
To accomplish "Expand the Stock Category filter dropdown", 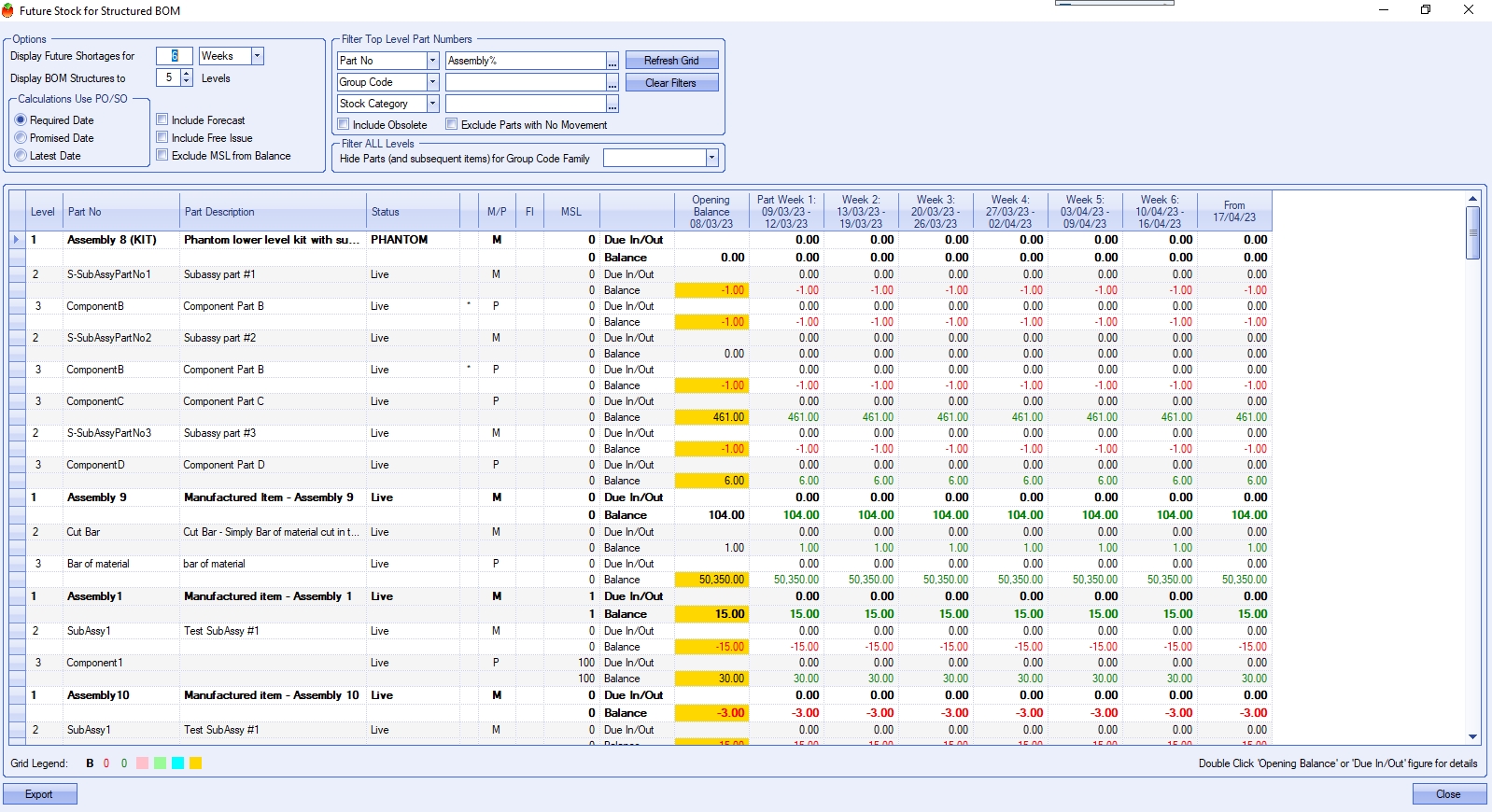I will coord(432,104).
